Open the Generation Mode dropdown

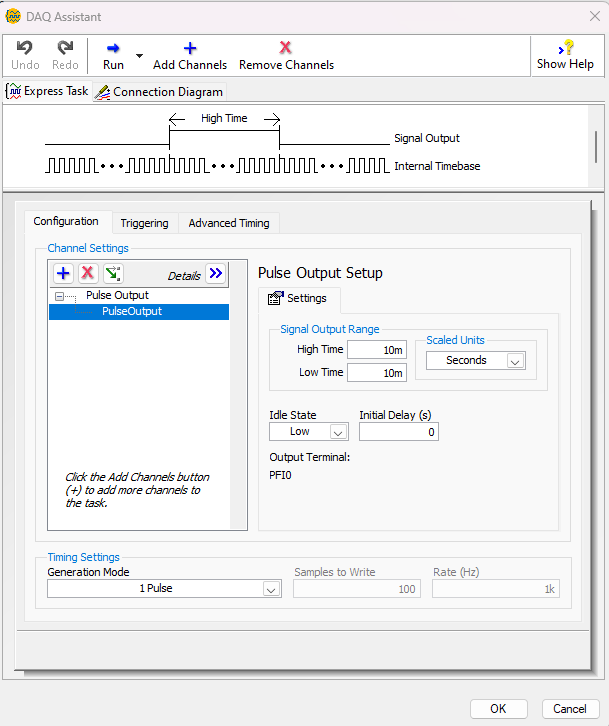coord(270,589)
